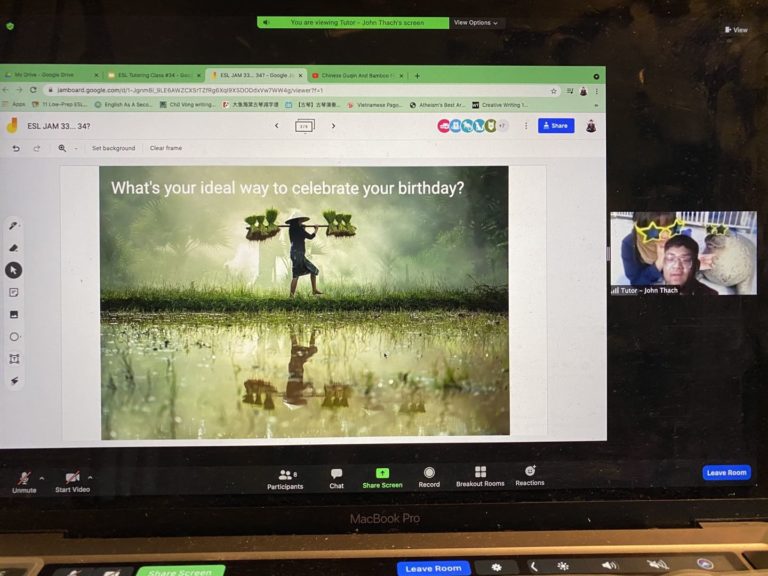Open Zoom View Options dropdown
The height and width of the screenshot is (576, 768).
point(476,23)
